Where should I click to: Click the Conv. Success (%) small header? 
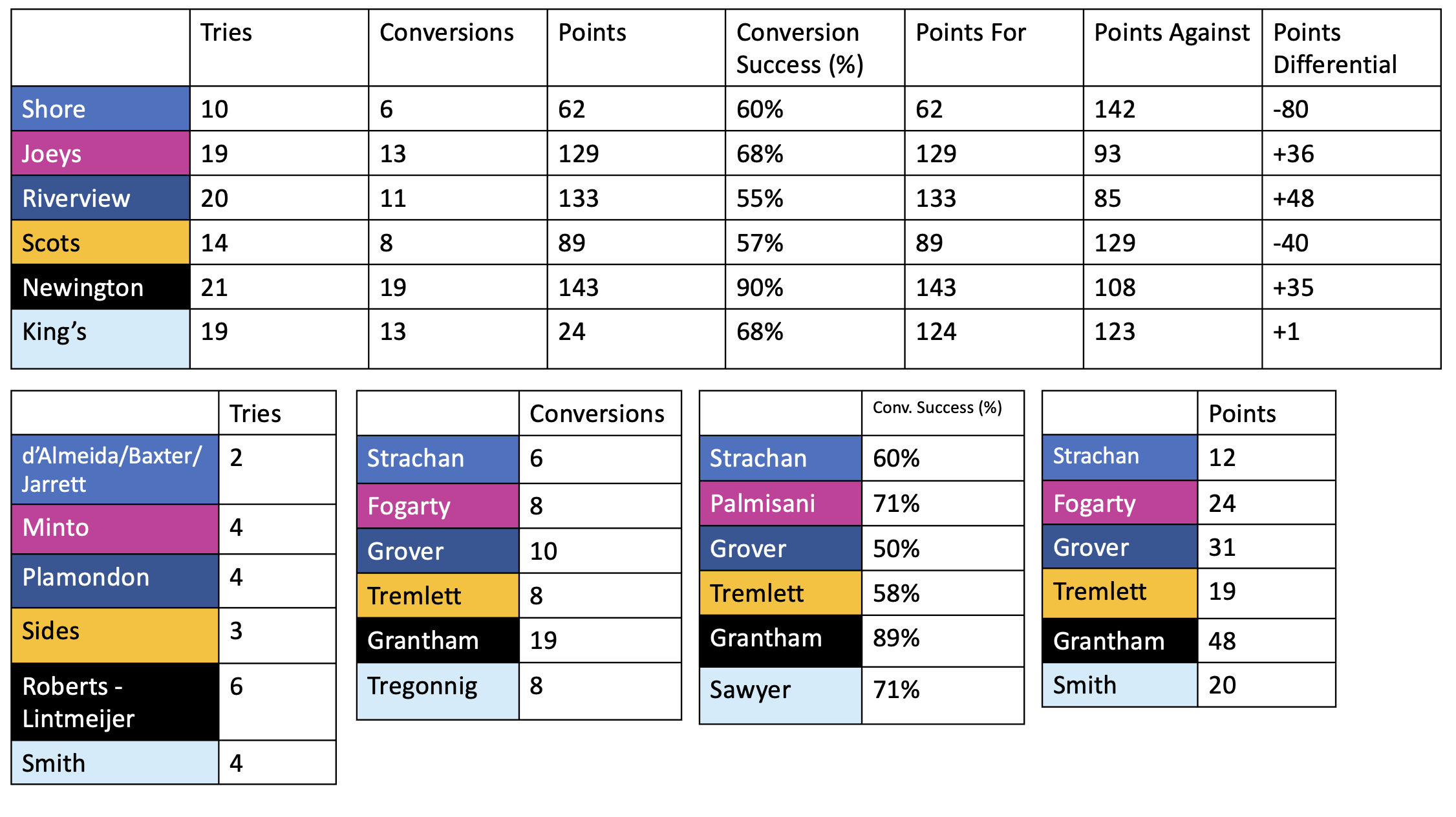943,413
